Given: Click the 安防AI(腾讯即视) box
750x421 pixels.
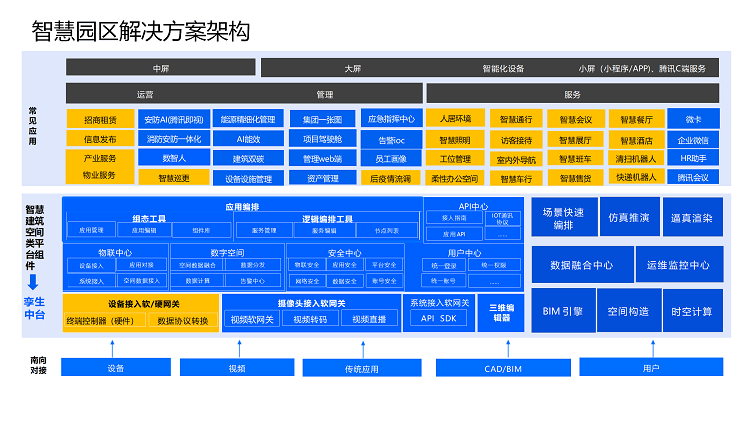Looking at the screenshot, I should point(174,119).
